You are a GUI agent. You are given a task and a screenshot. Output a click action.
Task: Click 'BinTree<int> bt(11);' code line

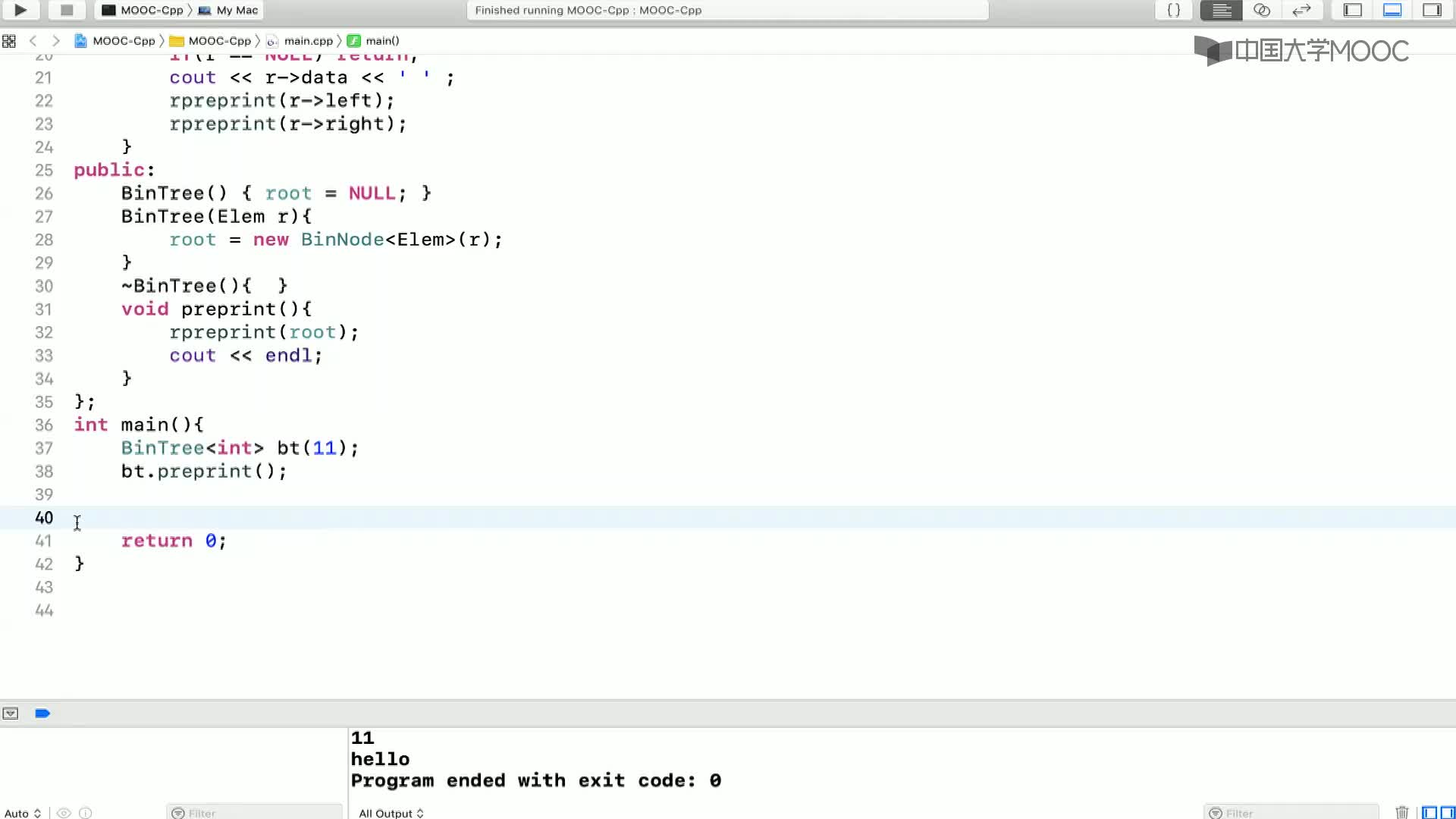click(240, 448)
